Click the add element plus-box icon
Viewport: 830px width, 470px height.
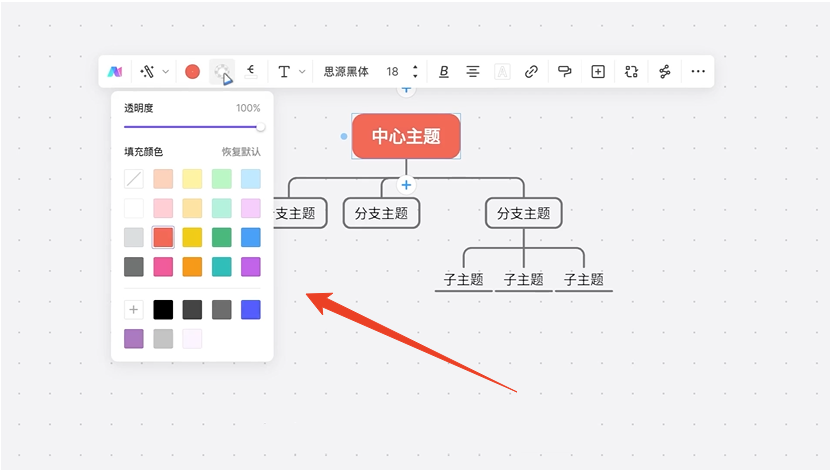pos(598,72)
